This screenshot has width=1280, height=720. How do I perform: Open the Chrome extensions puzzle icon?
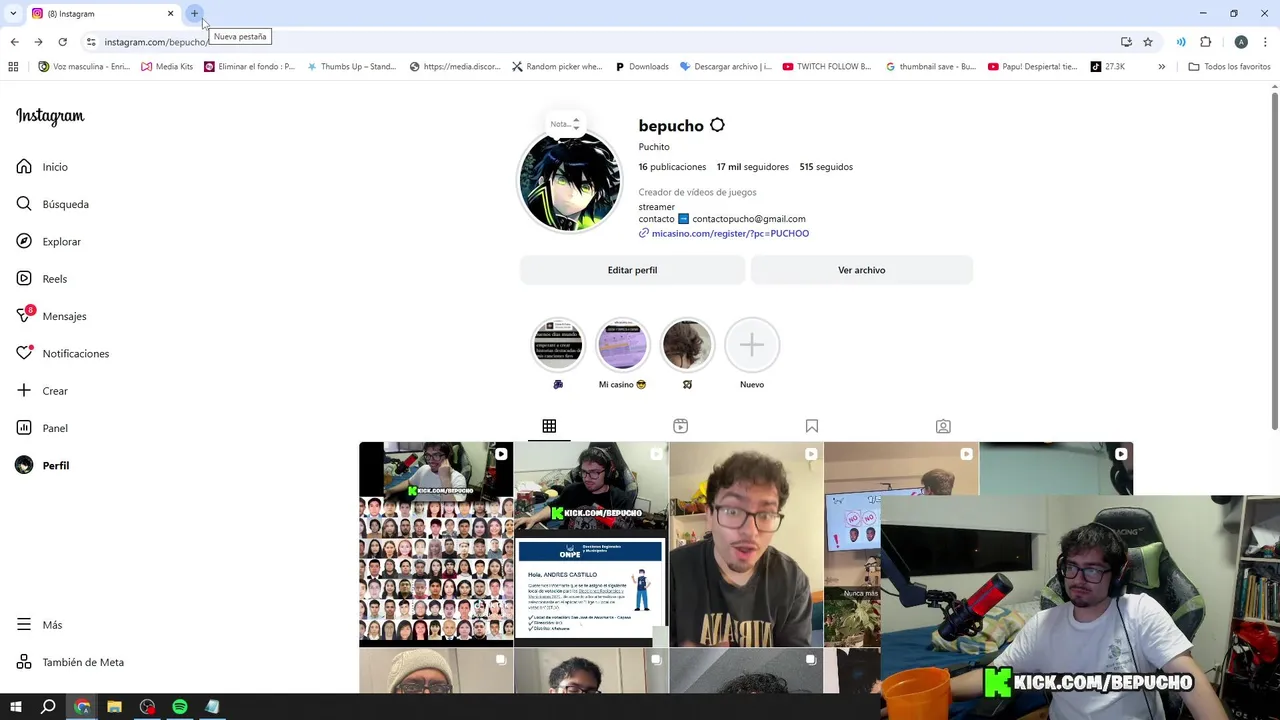pos(1205,42)
